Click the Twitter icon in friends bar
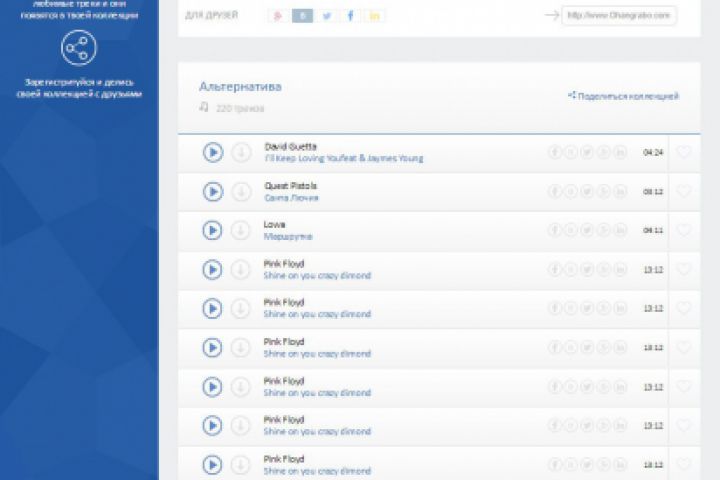Image resolution: width=720 pixels, height=480 pixels. (x=326, y=16)
